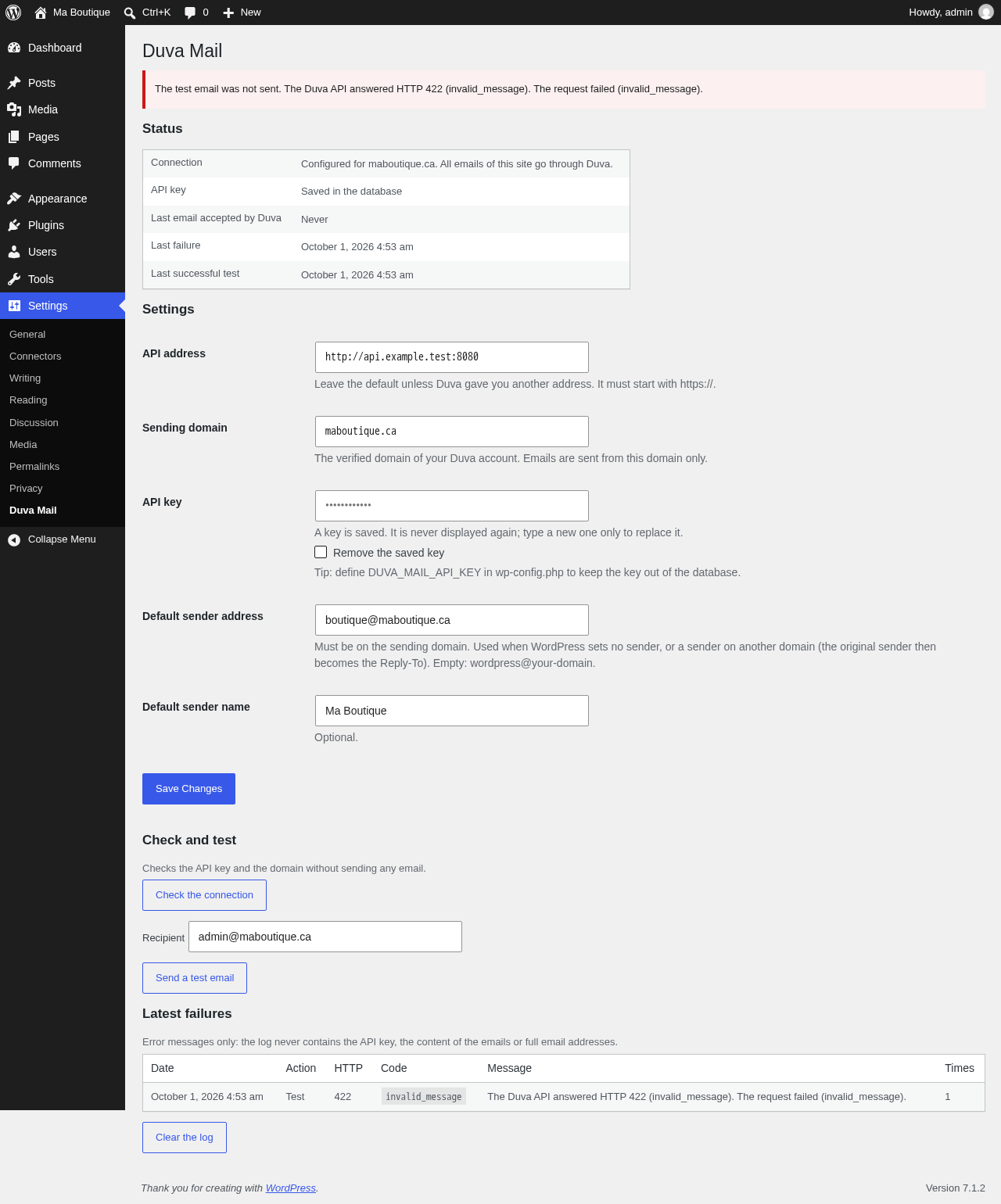The image size is (1001, 1204).
Task: Click the Settings sliders icon
Action: tap(14, 306)
